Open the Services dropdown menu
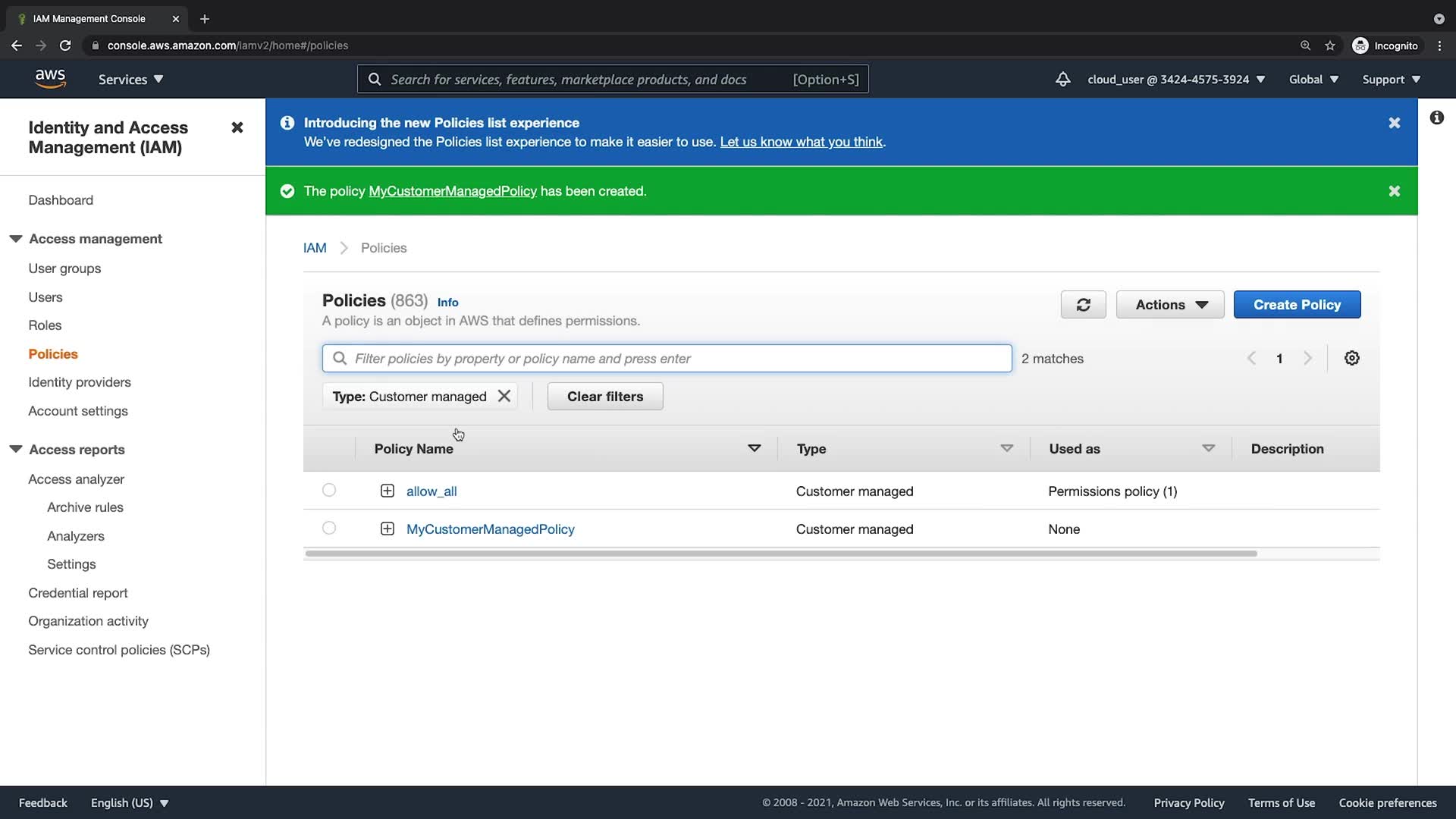The image size is (1456, 819). pyautogui.click(x=130, y=79)
